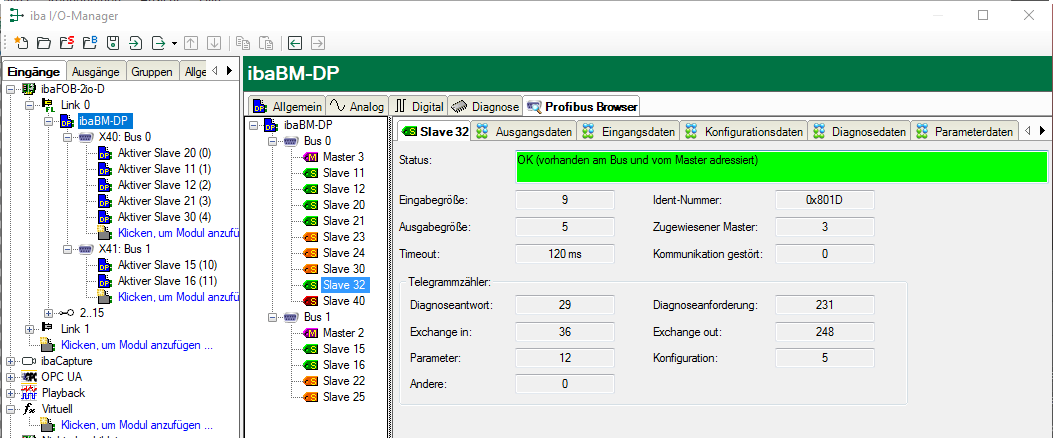Create a new I/O configuration
Screen dimensions: 1054x438
point(22,43)
